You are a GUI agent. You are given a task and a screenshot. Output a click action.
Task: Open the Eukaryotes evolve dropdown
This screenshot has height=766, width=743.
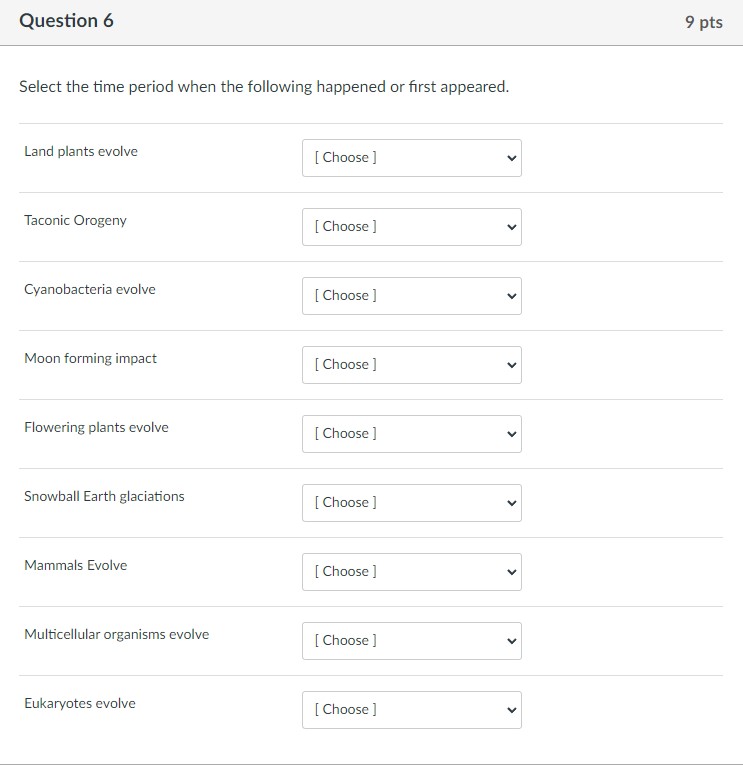[x=411, y=710]
